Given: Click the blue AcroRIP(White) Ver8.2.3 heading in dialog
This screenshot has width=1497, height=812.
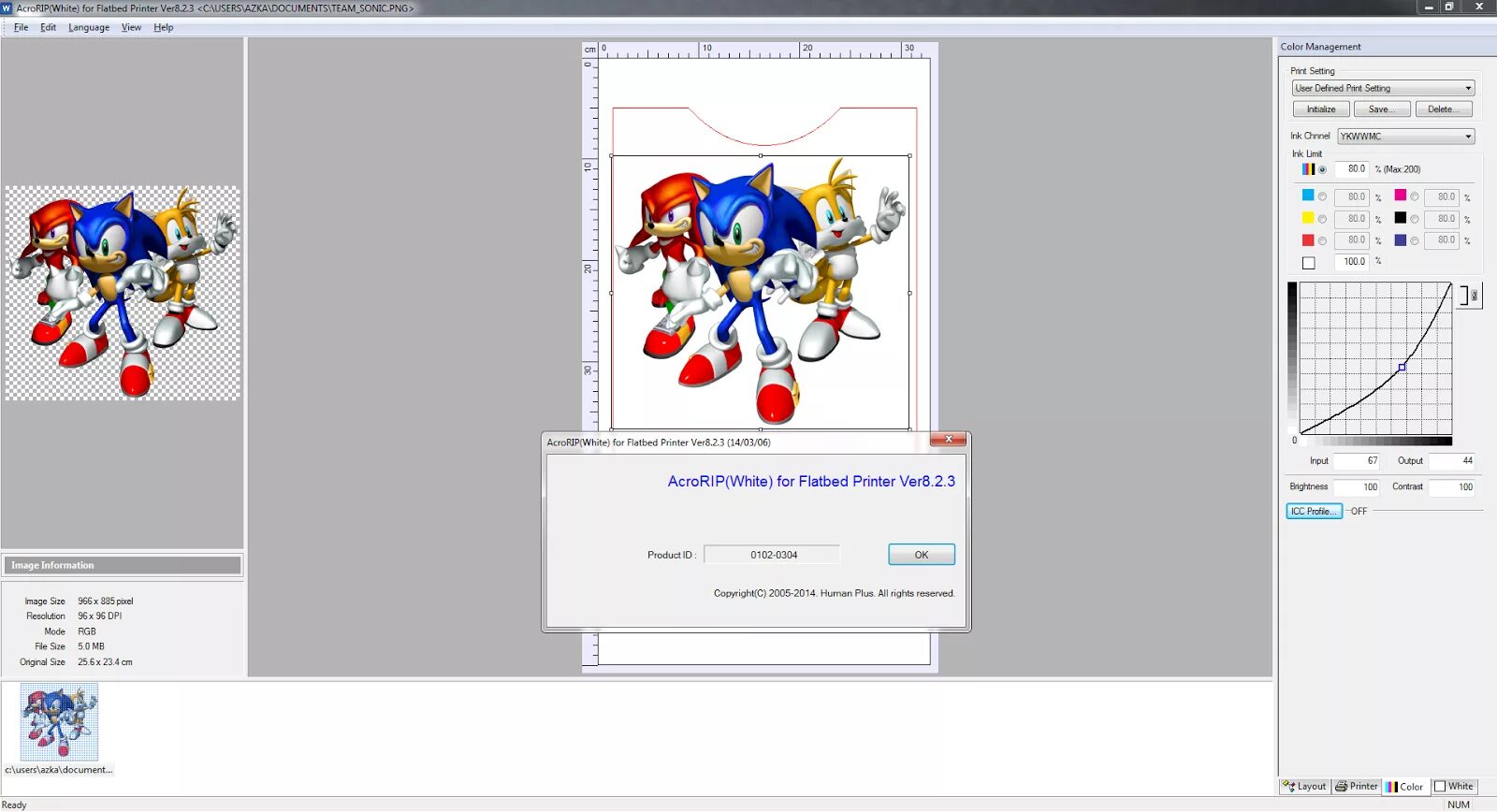Looking at the screenshot, I should click(811, 482).
